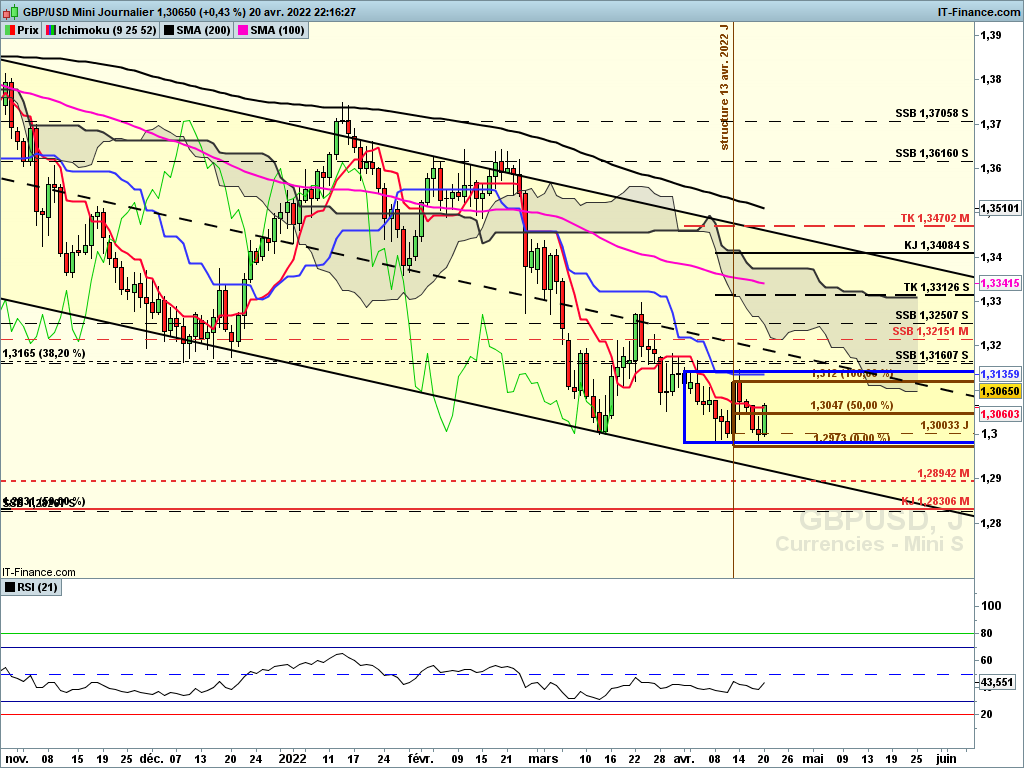Click the red 1,30603 price axis label
Image resolution: width=1024 pixels, height=768 pixels.
(x=998, y=414)
